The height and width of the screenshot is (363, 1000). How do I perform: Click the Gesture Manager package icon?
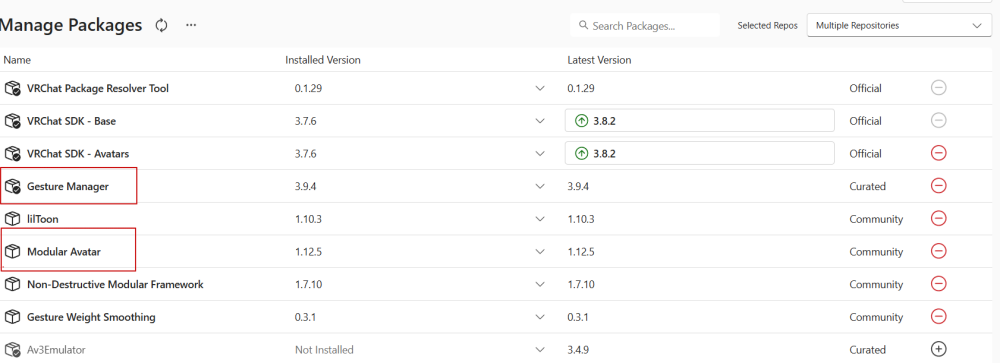12,186
